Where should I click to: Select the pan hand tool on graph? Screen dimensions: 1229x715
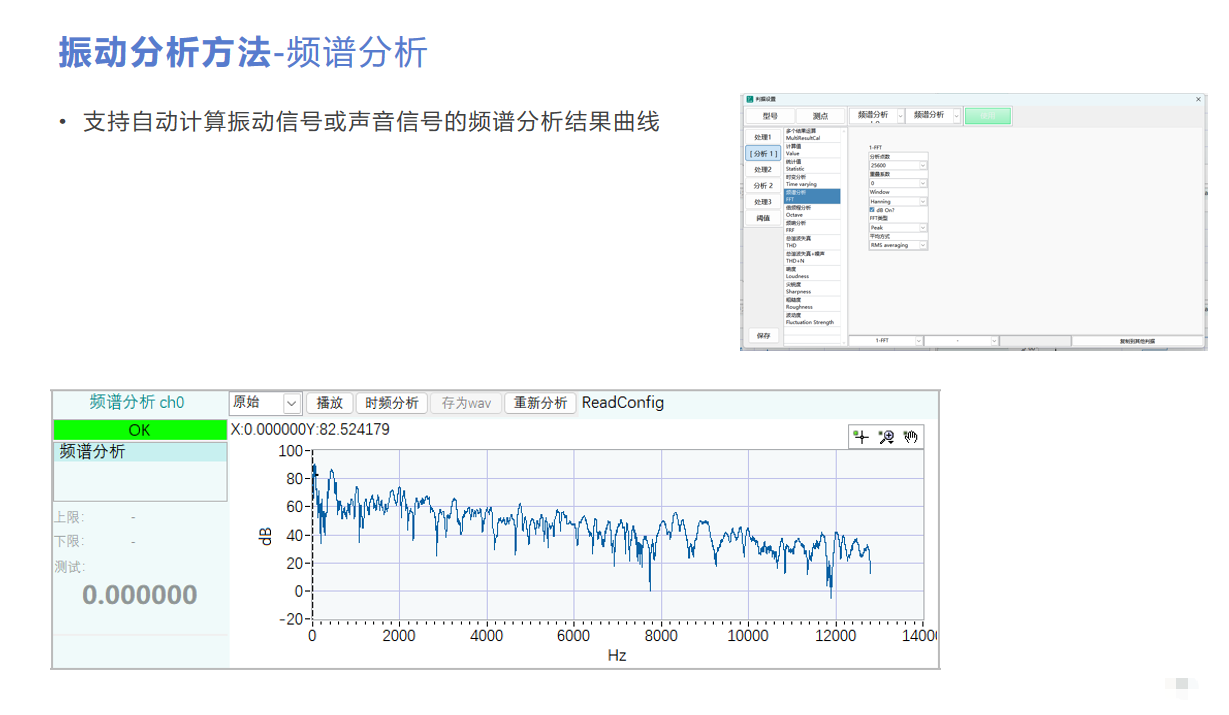coord(910,437)
